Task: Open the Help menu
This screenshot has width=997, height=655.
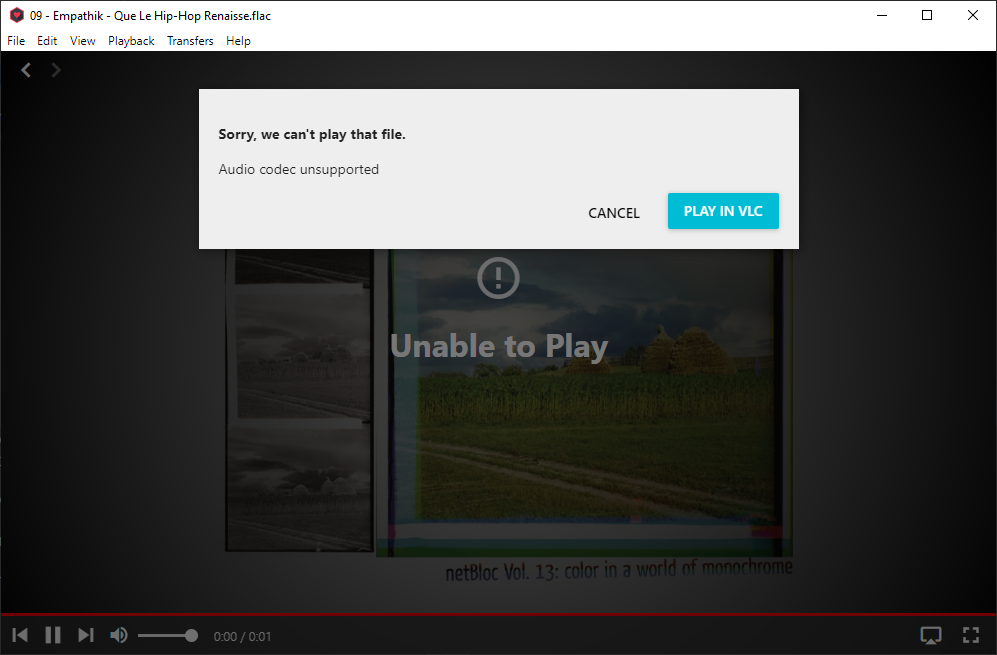Action: pos(238,41)
